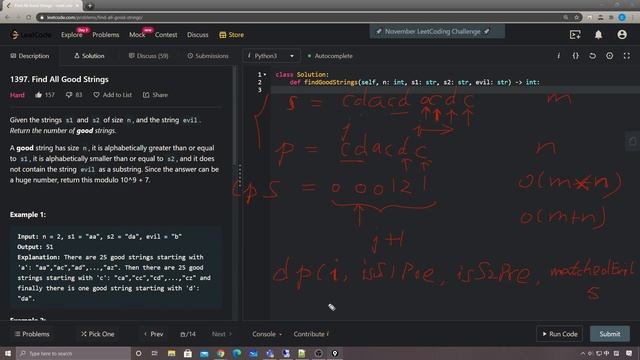Screen dimensions: 640x360
Task: Open Discuss in top navigation
Action: (x=198, y=35)
